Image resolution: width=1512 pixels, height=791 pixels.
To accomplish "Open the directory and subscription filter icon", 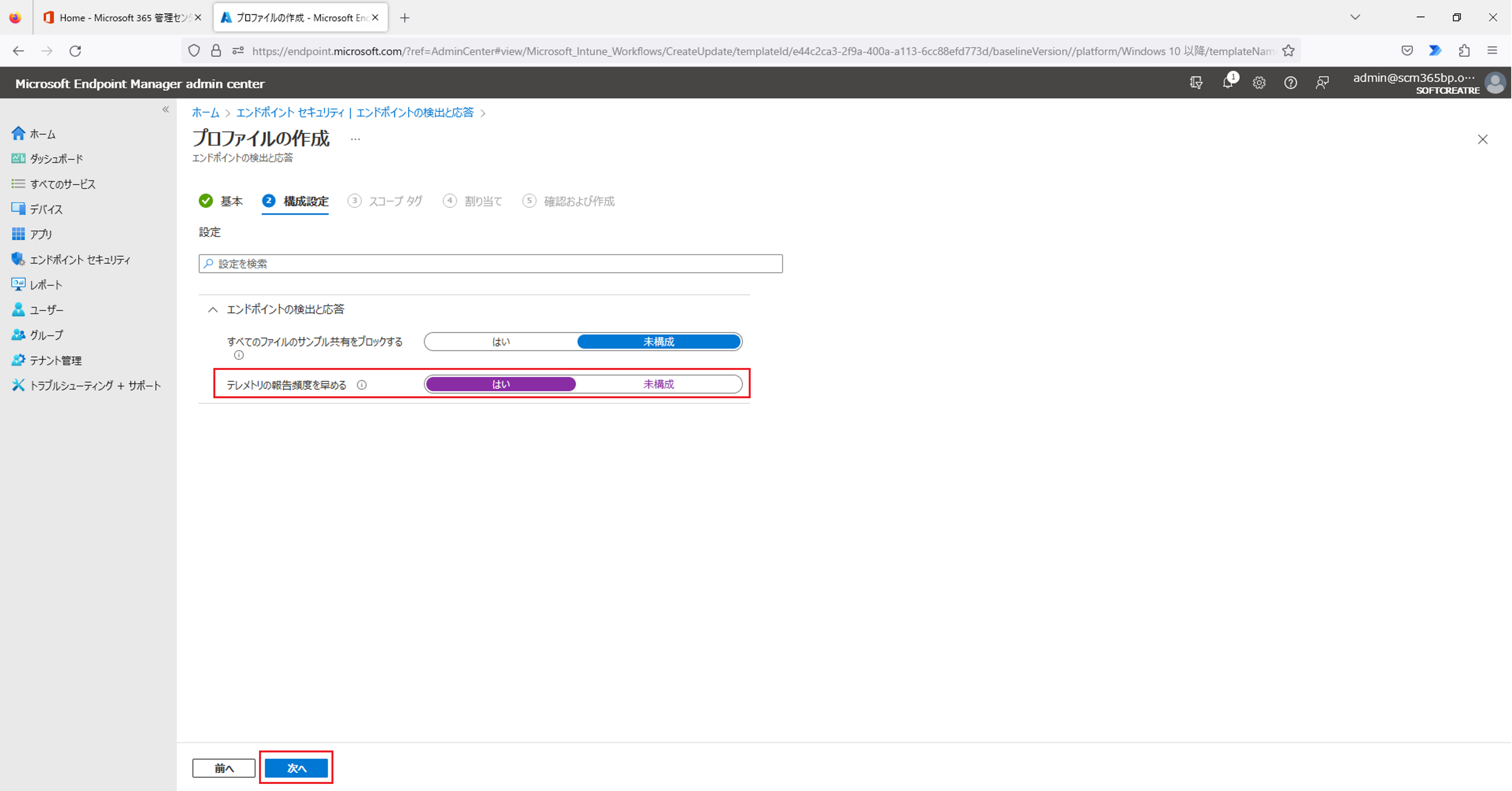I will [1196, 83].
